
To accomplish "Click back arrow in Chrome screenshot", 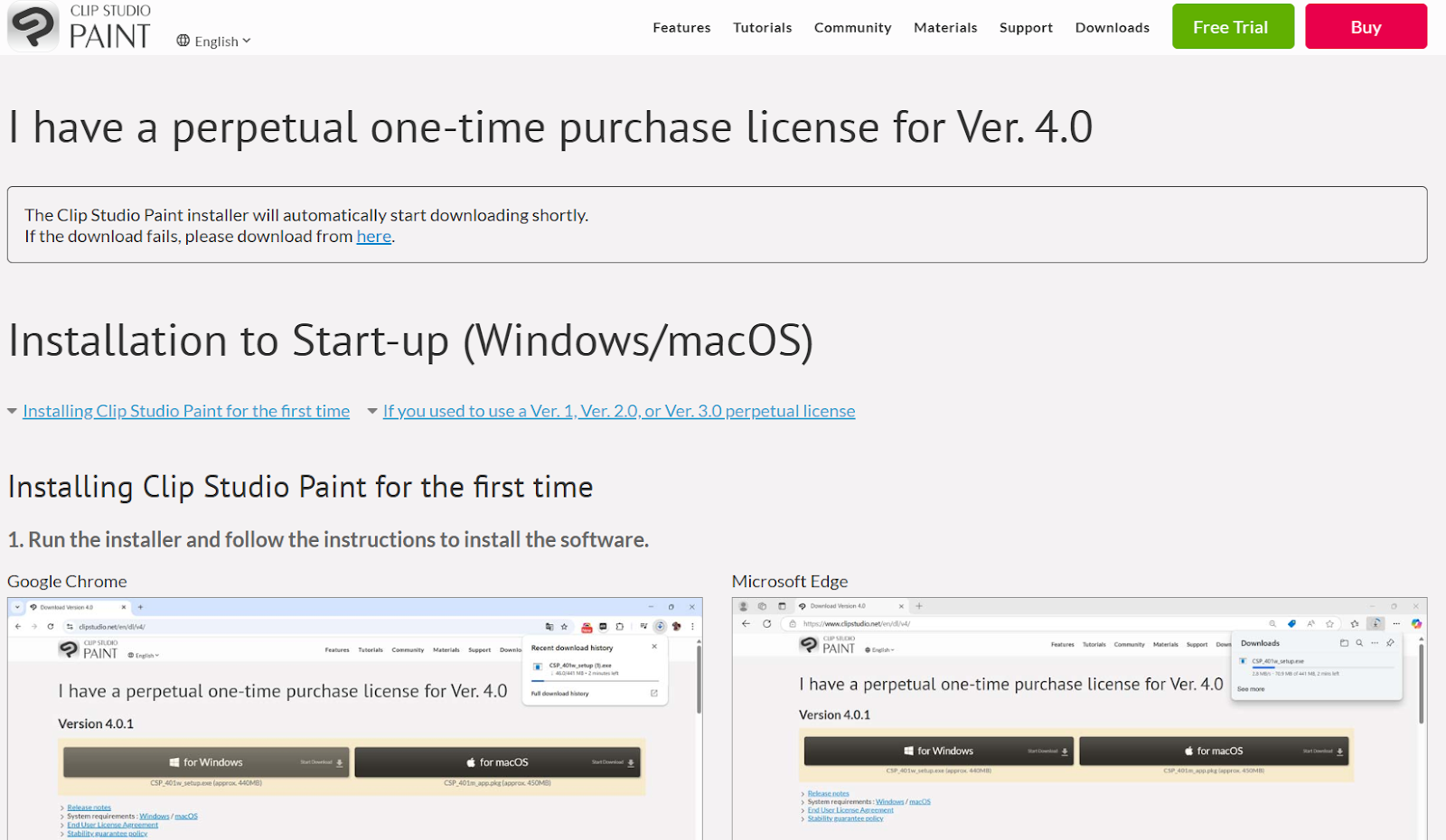I will click(x=18, y=626).
